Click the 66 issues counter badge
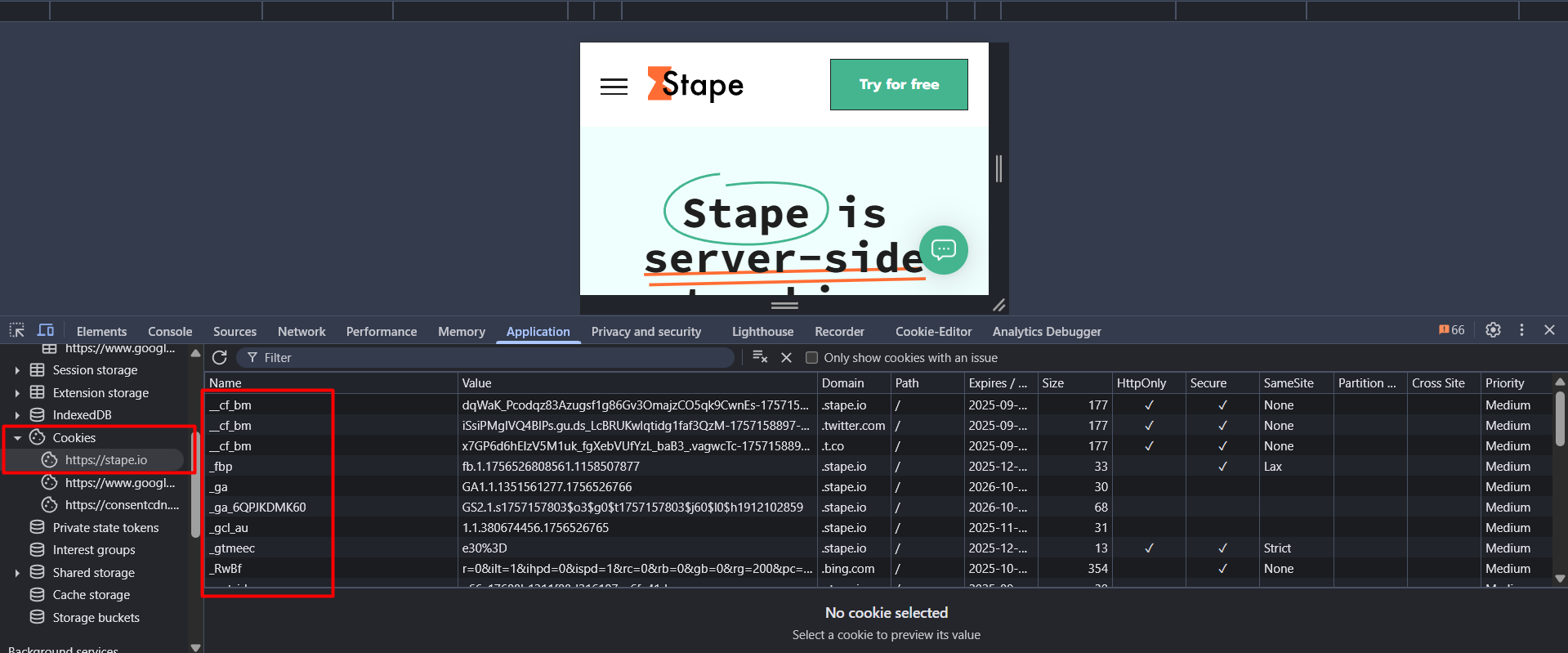Image resolution: width=1568 pixels, height=653 pixels. [1451, 330]
